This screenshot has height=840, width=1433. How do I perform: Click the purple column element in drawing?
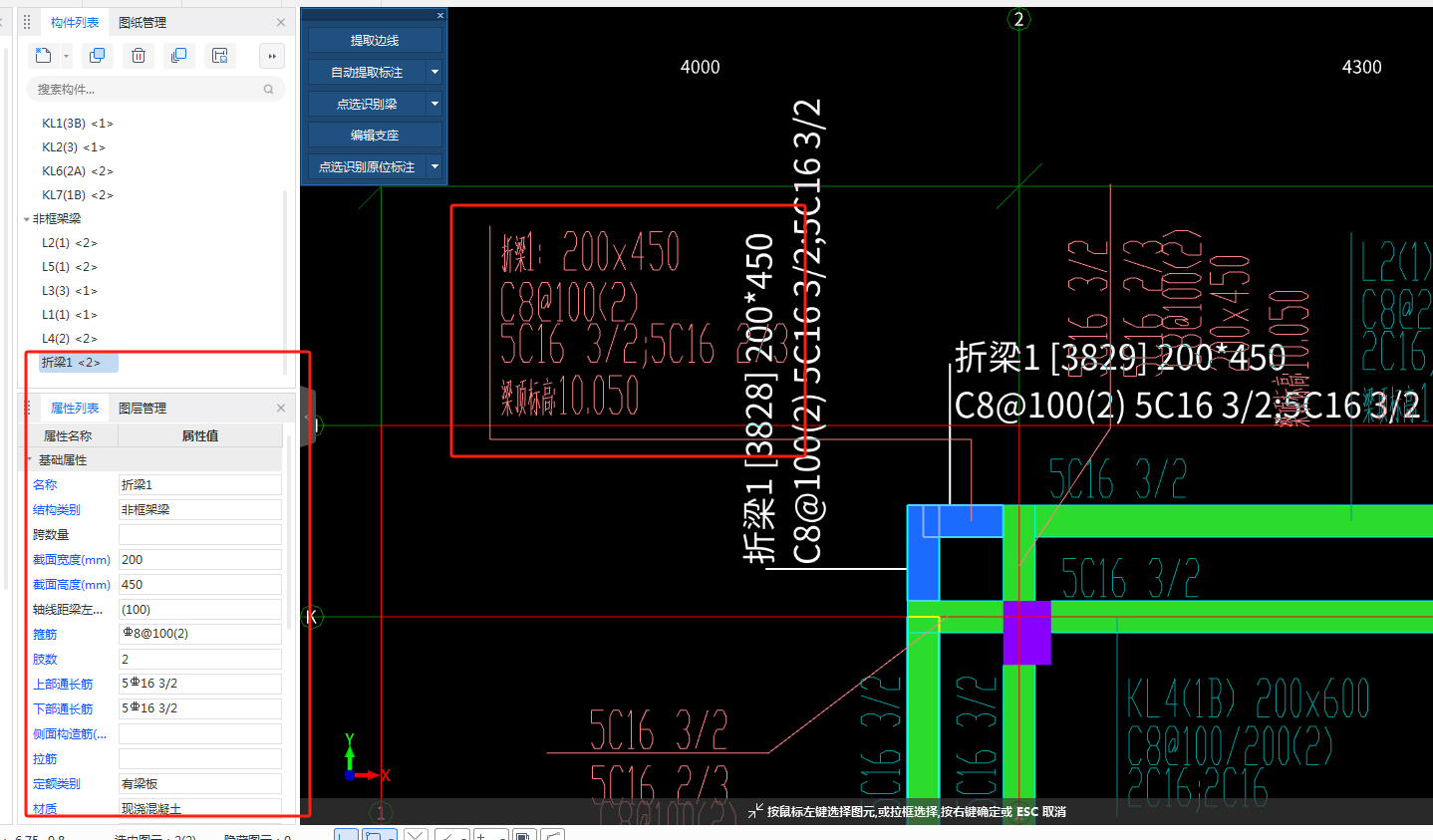coord(1026,632)
